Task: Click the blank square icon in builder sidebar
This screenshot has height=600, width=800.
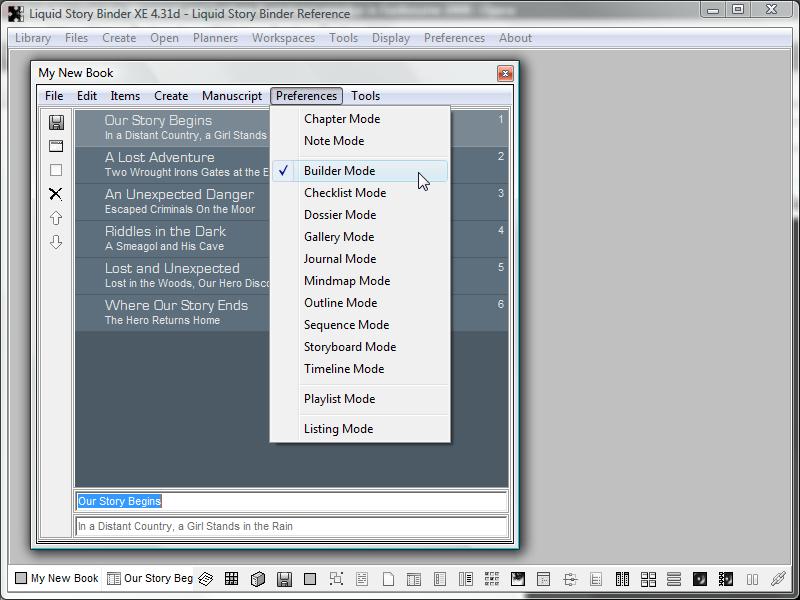Action: [x=56, y=170]
